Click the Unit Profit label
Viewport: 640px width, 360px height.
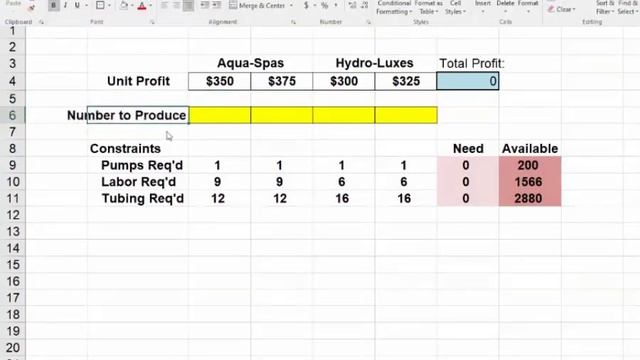(x=138, y=81)
